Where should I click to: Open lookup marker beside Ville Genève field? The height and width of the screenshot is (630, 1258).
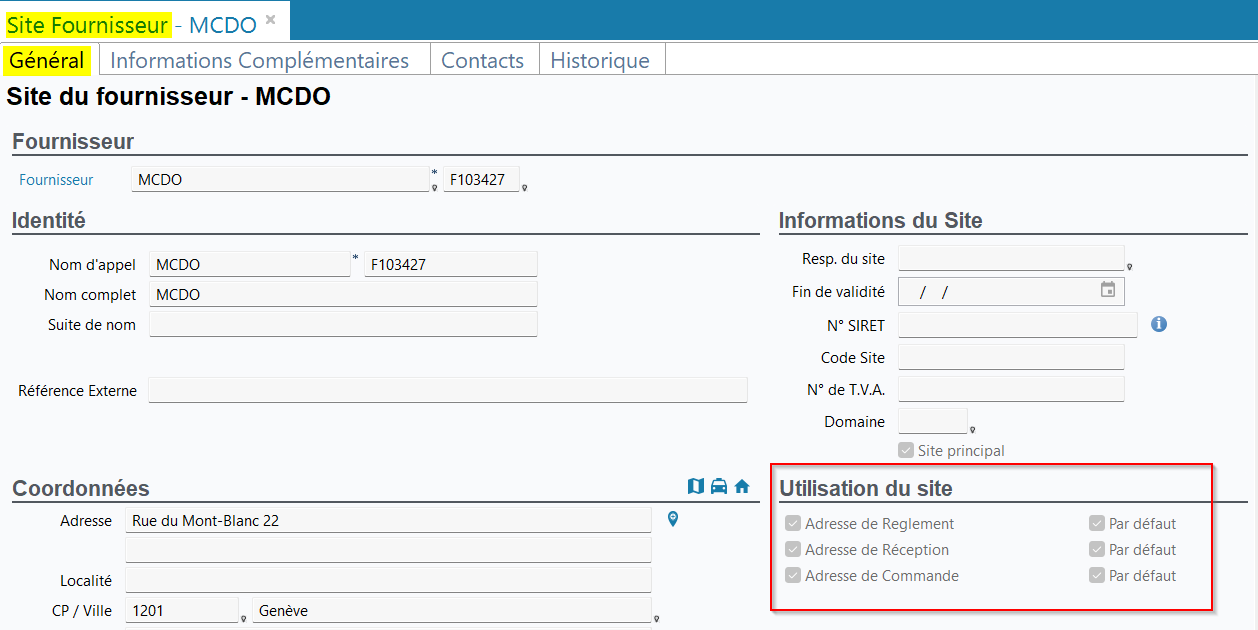pyautogui.click(x=656, y=619)
